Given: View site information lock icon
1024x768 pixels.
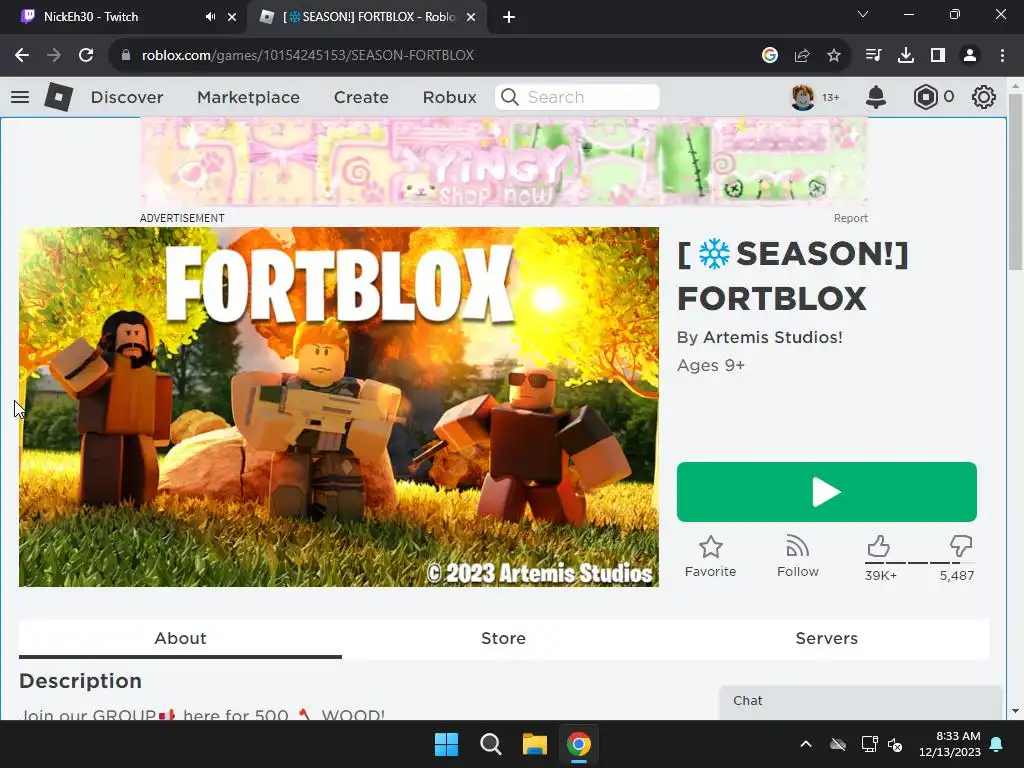Looking at the screenshot, I should tap(126, 56).
